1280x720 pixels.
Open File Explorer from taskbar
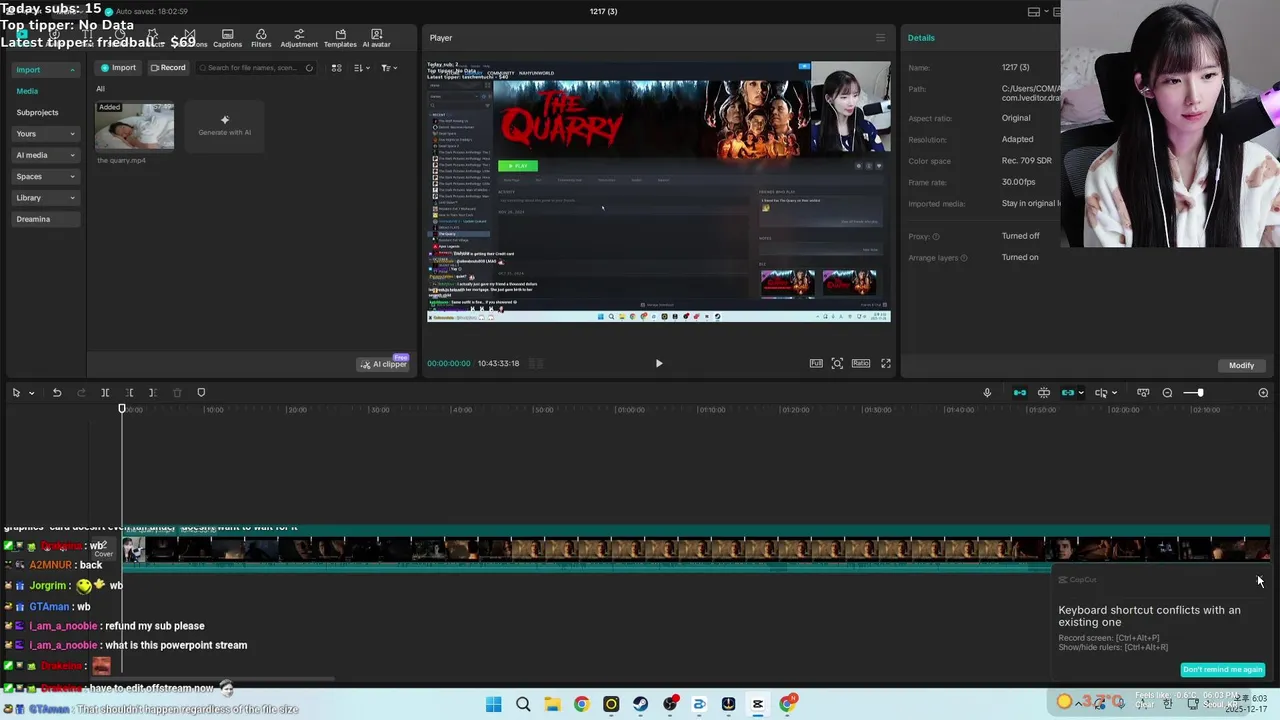click(x=552, y=704)
